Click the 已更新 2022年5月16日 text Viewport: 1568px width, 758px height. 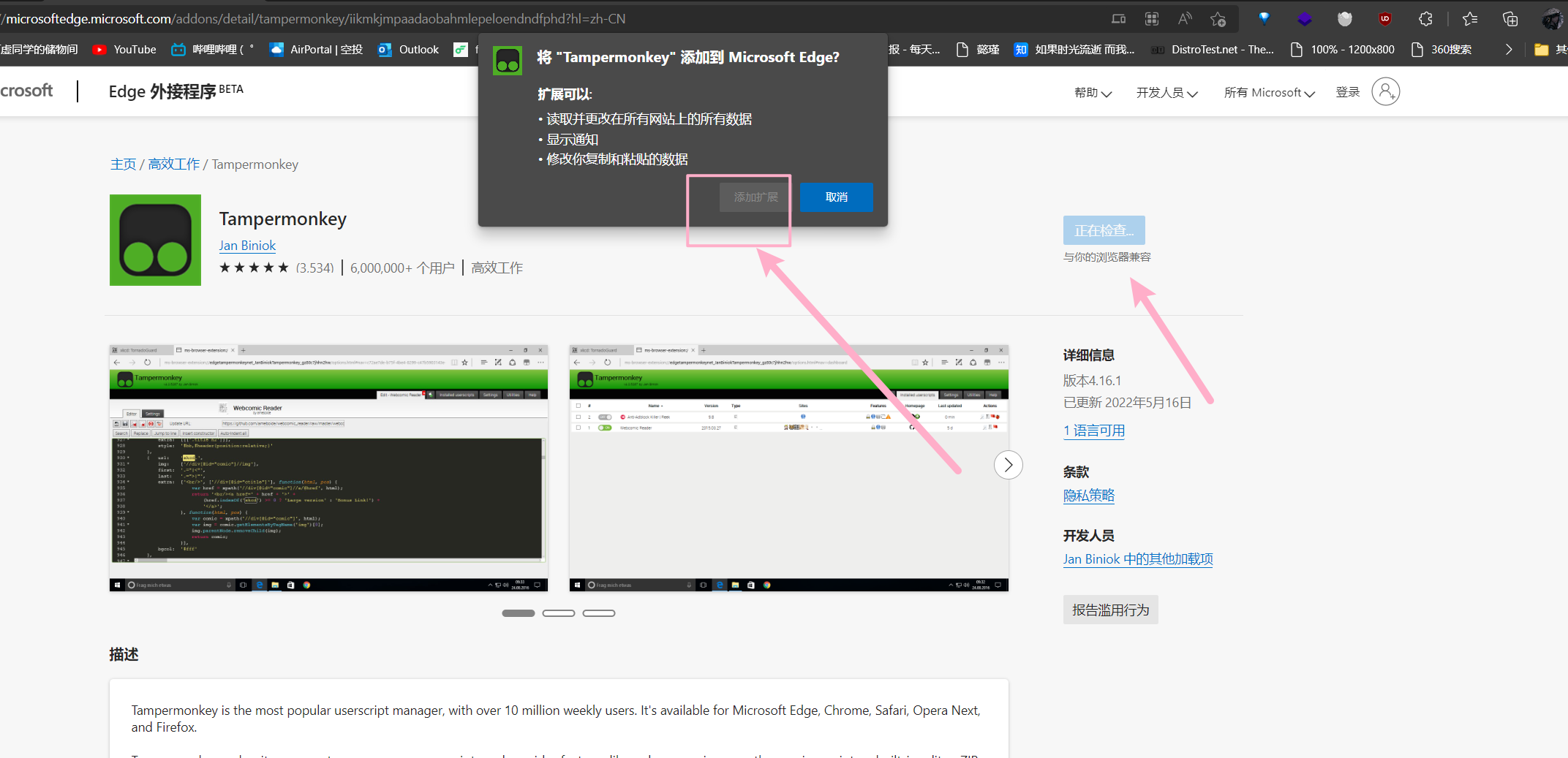pos(1127,403)
